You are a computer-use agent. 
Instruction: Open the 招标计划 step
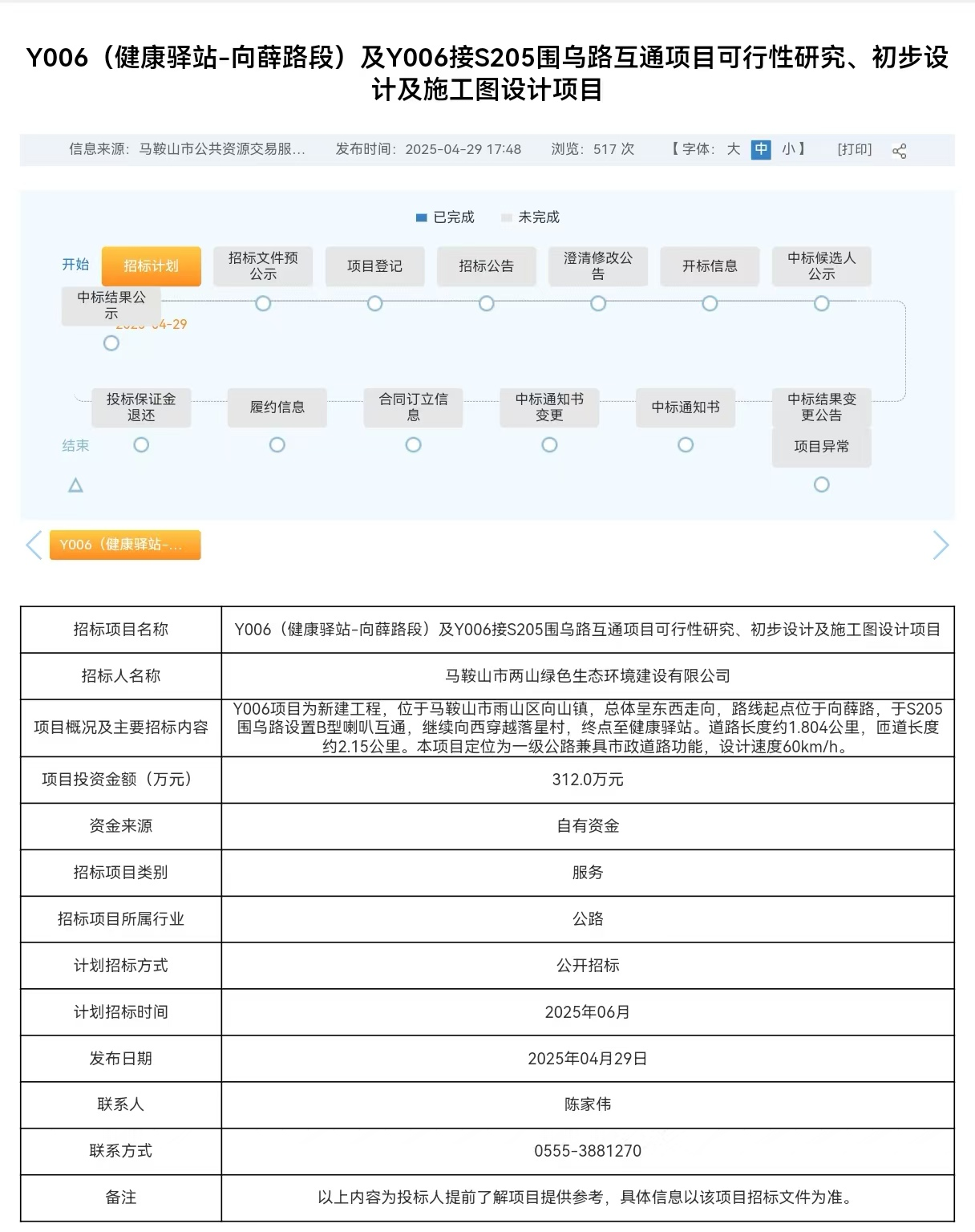point(151,266)
